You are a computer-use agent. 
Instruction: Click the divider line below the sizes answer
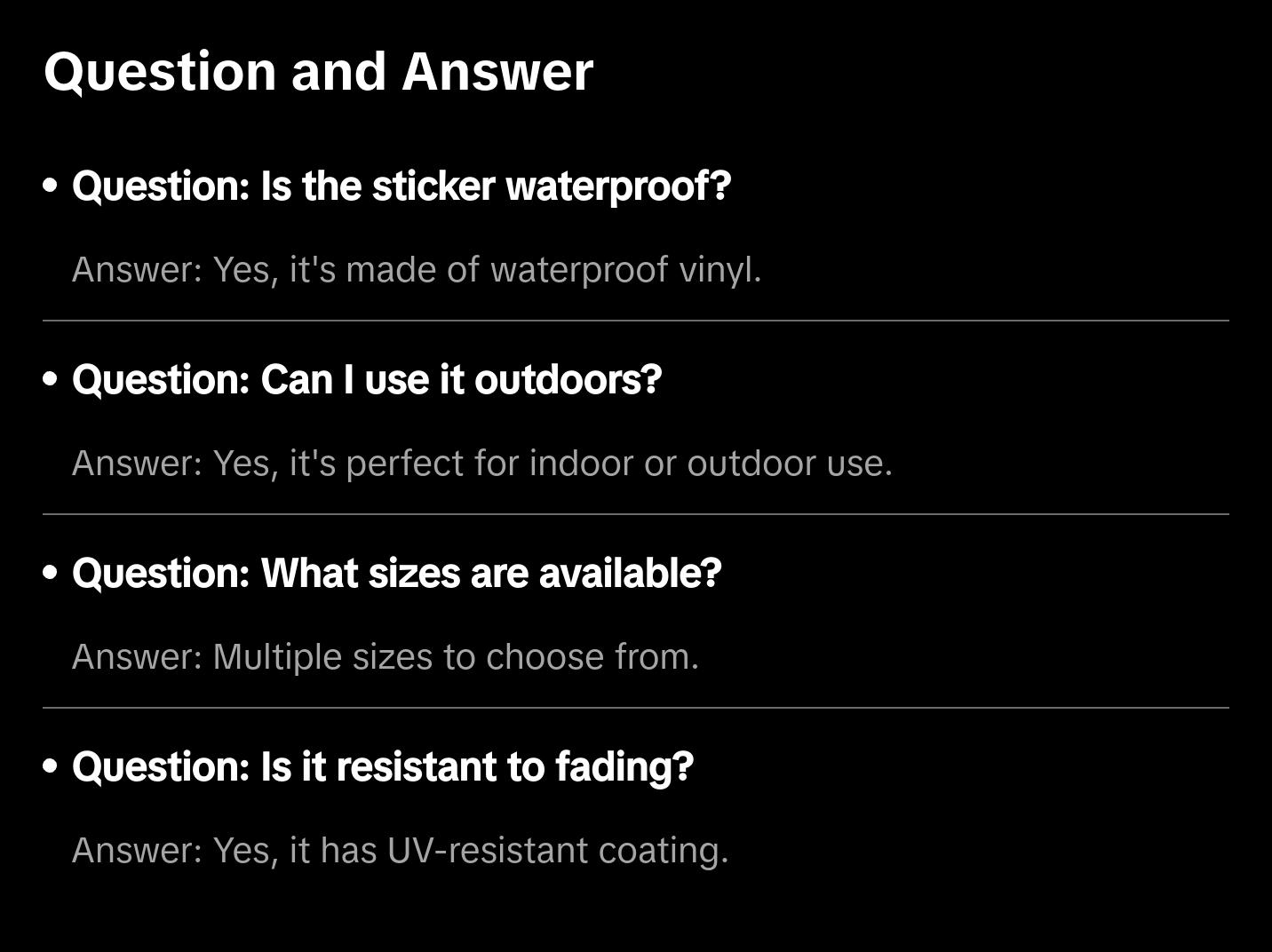636,708
